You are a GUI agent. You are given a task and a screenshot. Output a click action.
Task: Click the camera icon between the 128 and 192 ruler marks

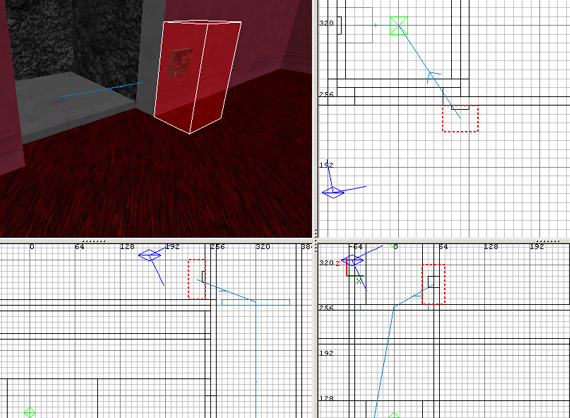[149, 255]
